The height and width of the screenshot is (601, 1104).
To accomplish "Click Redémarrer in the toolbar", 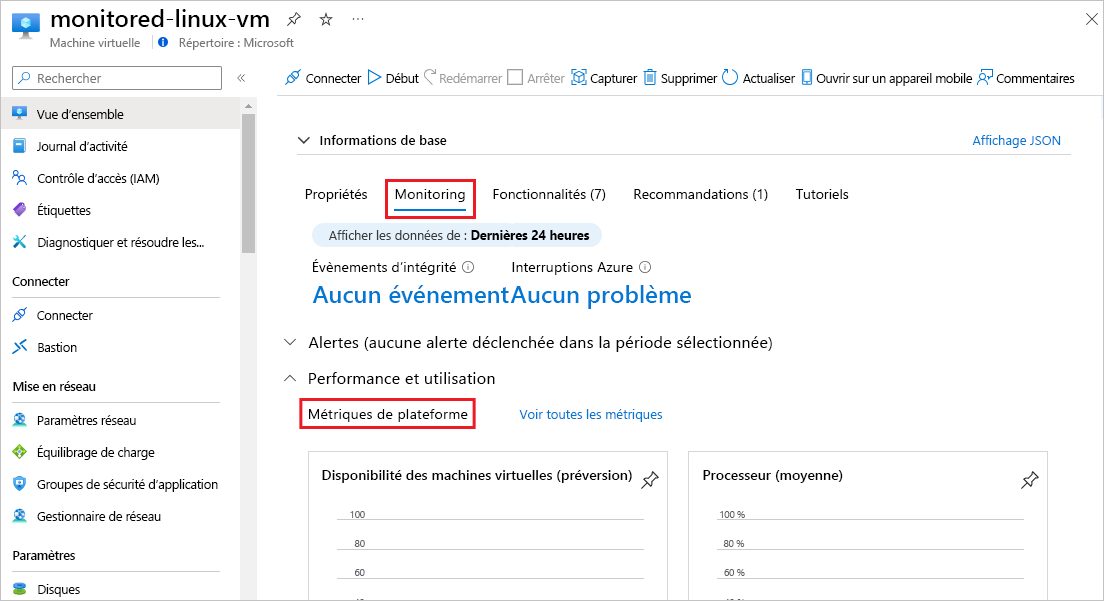I will click(x=463, y=78).
